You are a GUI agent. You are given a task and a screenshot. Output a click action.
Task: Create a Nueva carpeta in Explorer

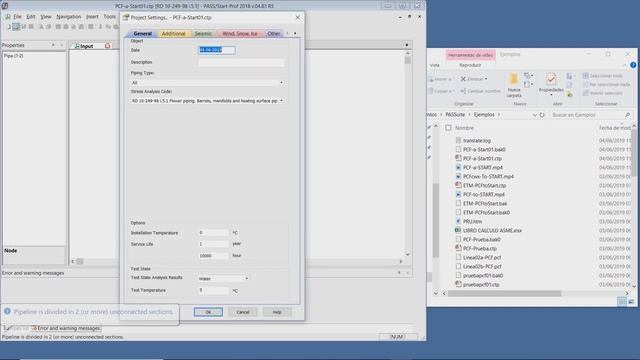click(514, 85)
